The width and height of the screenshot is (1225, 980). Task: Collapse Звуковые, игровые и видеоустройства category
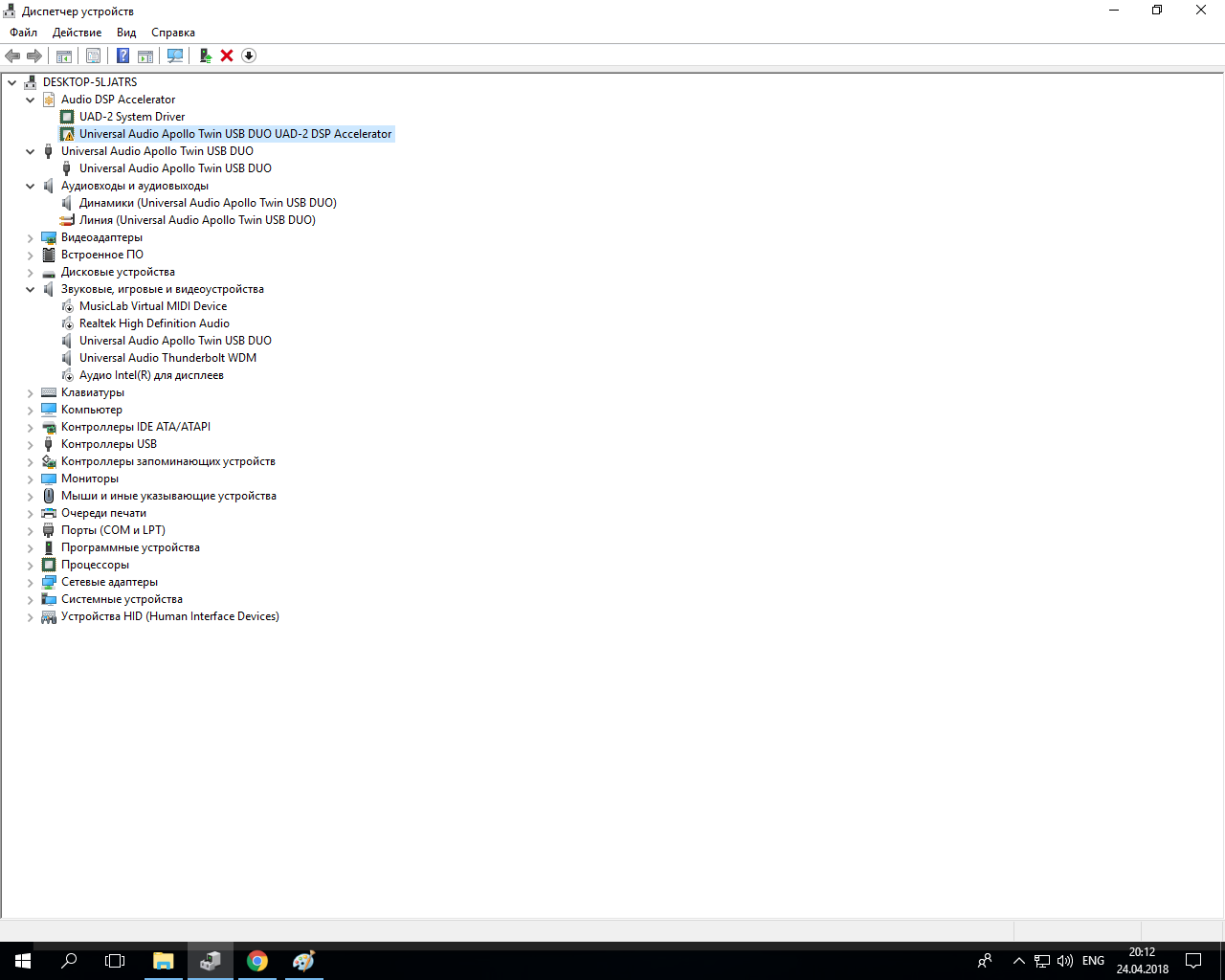point(31,289)
